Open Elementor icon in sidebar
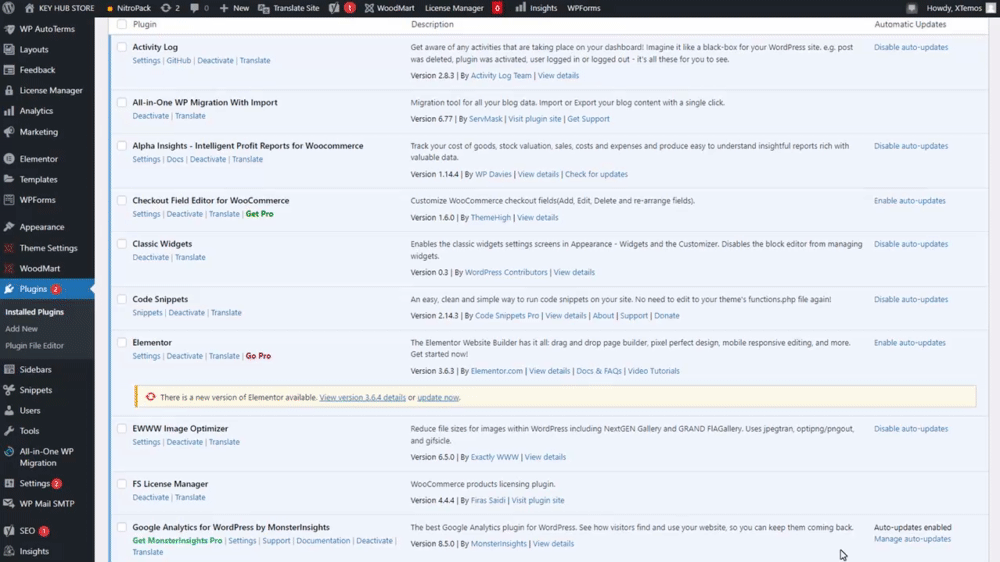The image size is (1000, 562). (9, 159)
